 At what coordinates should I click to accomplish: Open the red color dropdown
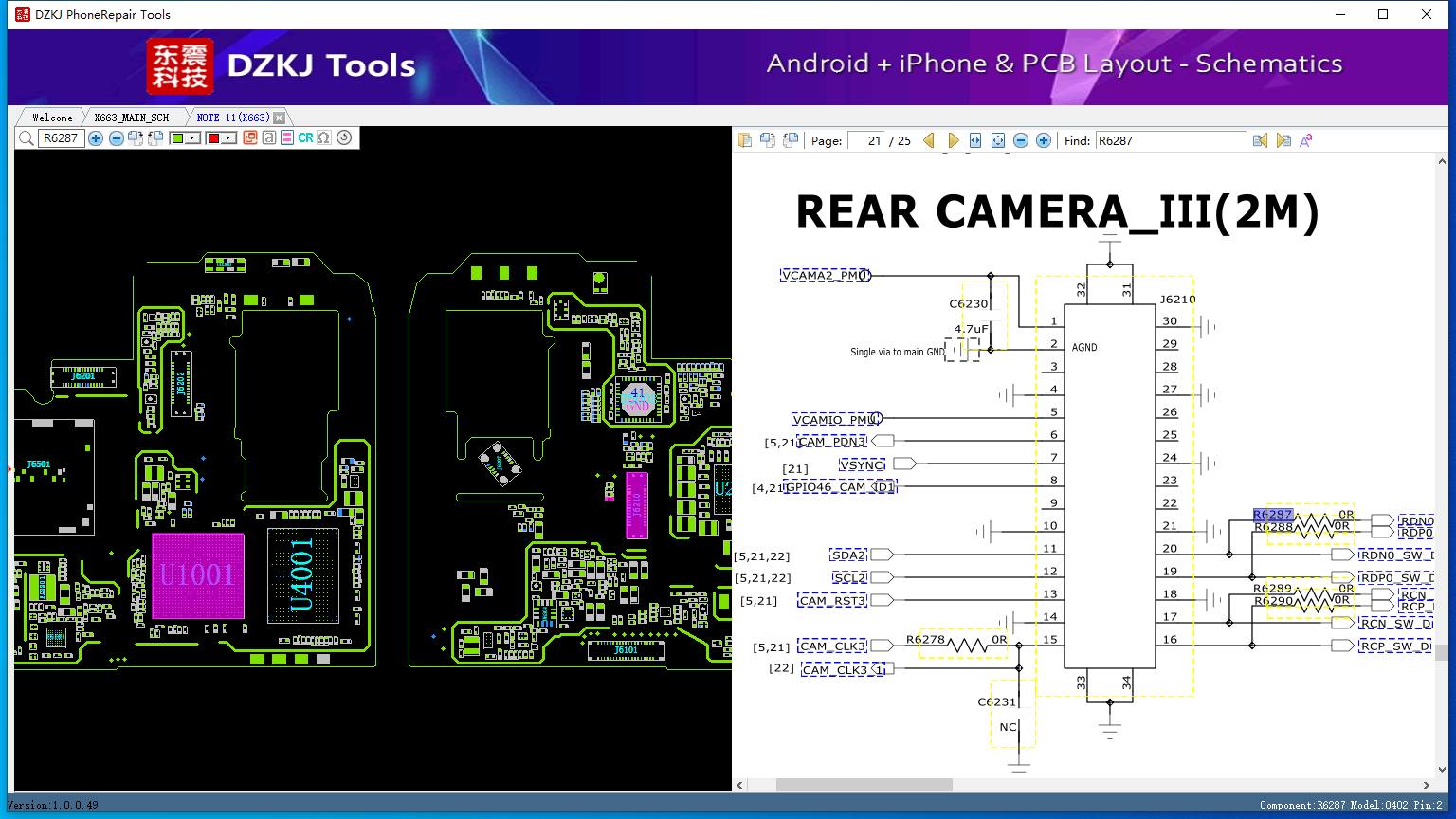227,138
